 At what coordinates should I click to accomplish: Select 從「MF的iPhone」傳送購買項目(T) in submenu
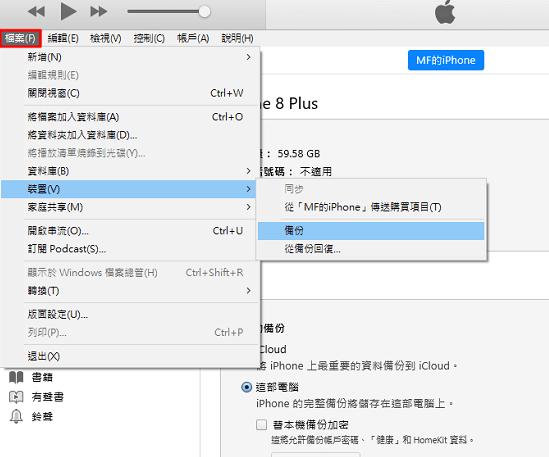tap(371, 207)
